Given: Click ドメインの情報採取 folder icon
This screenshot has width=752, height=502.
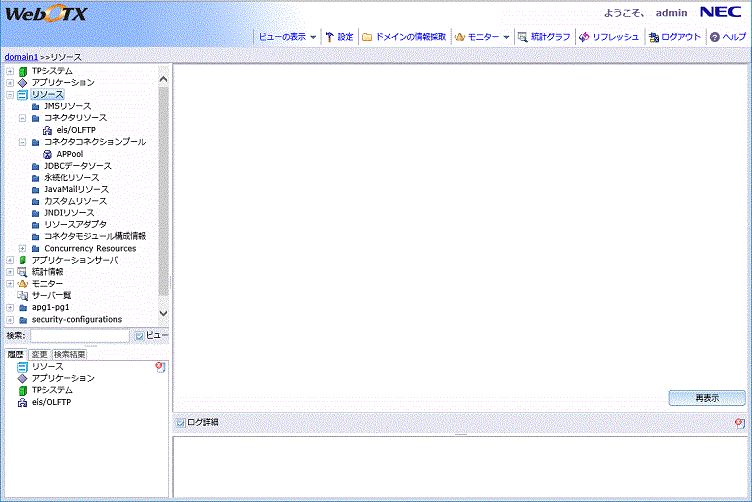Looking at the screenshot, I should [367, 37].
